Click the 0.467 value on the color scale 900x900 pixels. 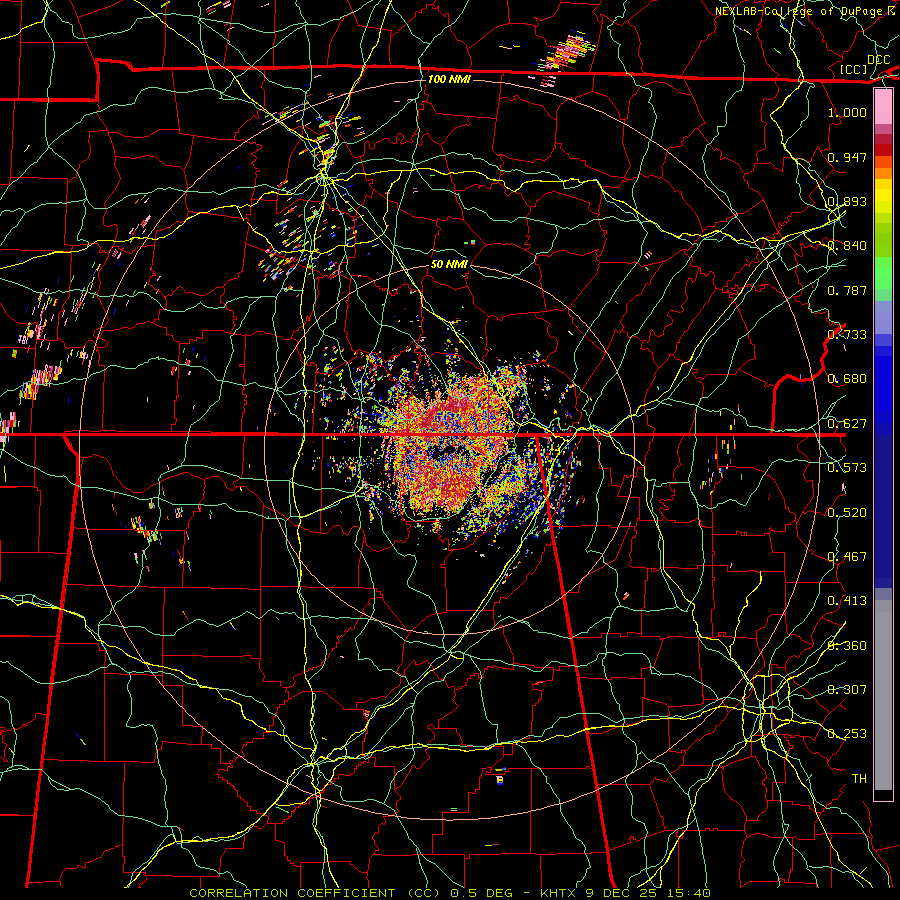pos(847,556)
